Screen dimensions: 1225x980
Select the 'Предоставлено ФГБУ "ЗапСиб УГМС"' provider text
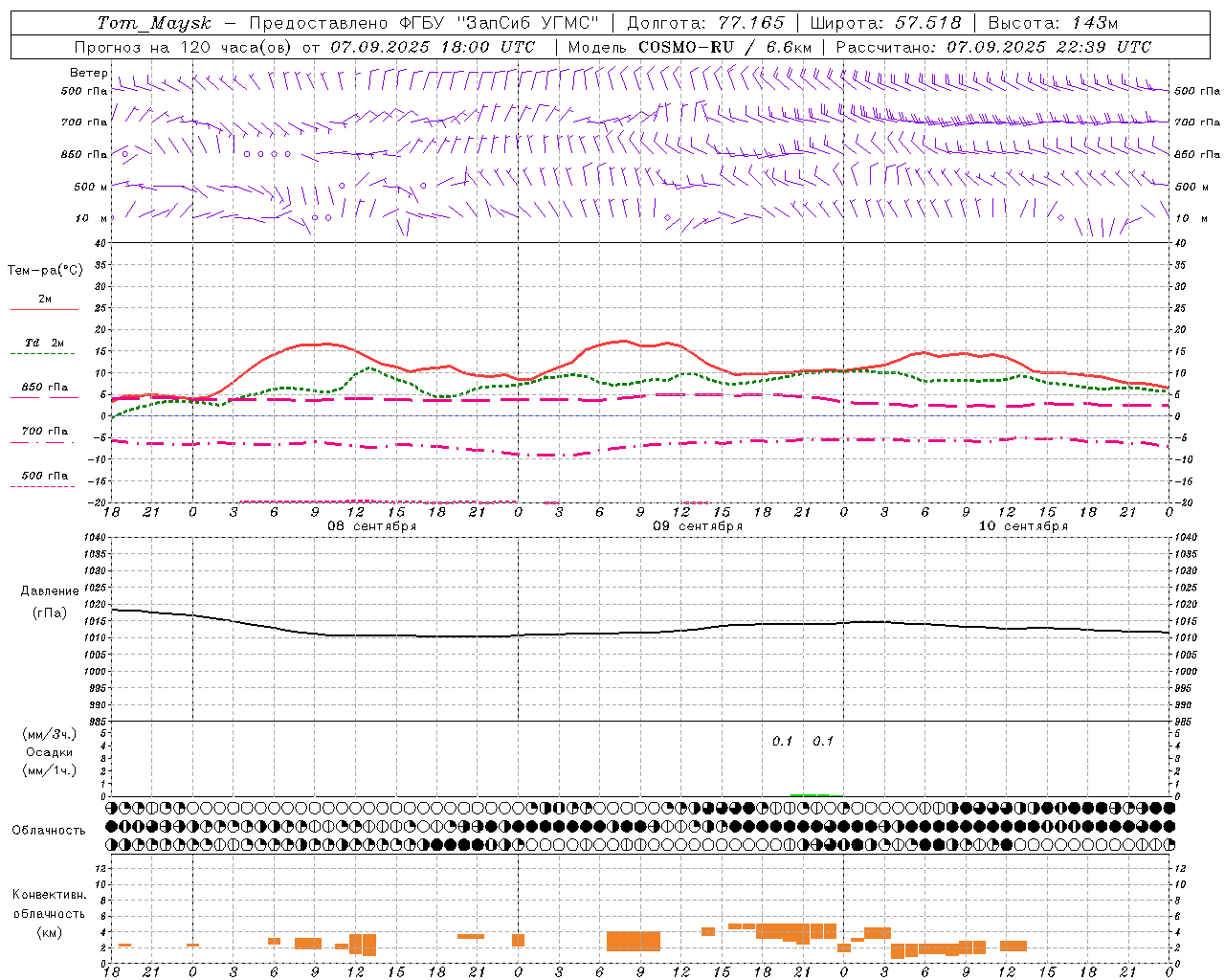424,23
